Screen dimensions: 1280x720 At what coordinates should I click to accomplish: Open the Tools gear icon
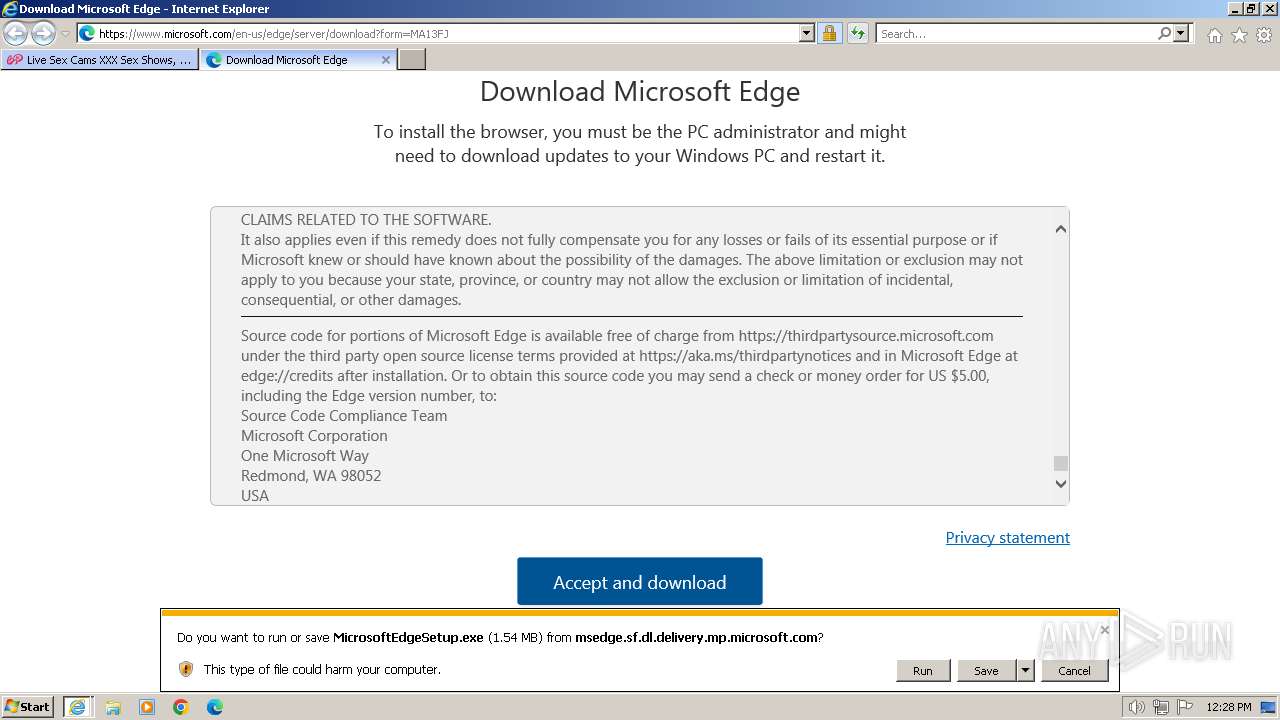point(1264,35)
